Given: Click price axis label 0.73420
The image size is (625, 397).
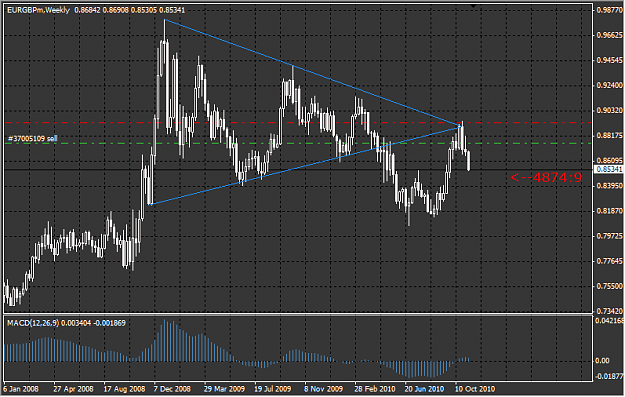Looking at the screenshot, I should (609, 311).
